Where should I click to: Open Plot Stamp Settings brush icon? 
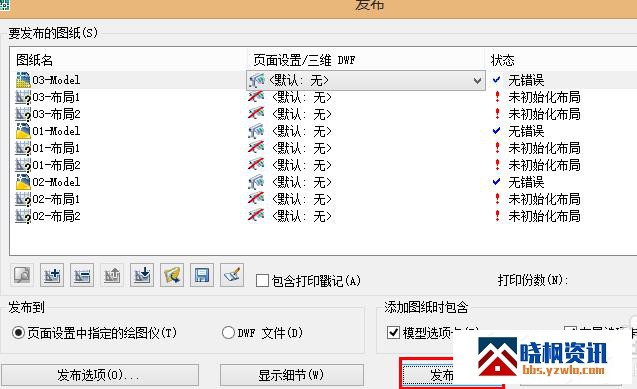(232, 275)
